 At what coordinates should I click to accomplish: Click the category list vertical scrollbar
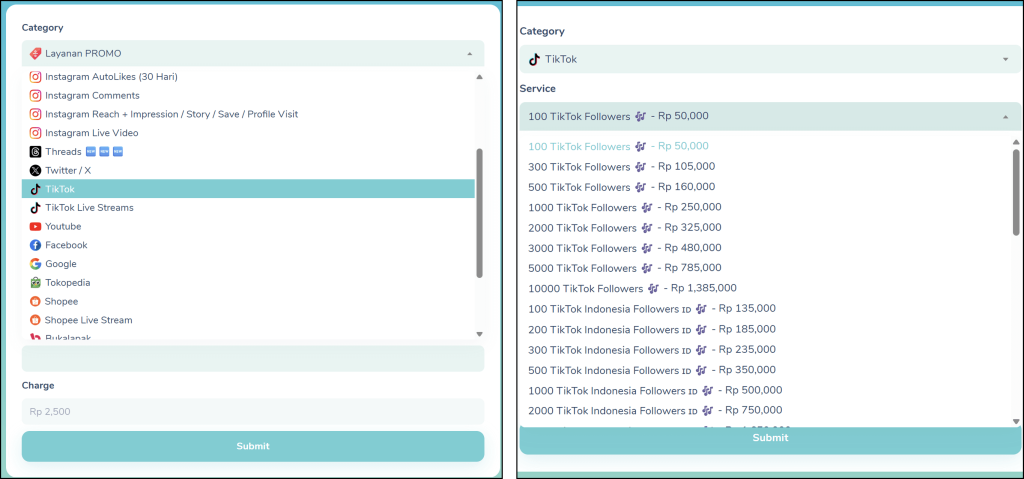click(480, 212)
